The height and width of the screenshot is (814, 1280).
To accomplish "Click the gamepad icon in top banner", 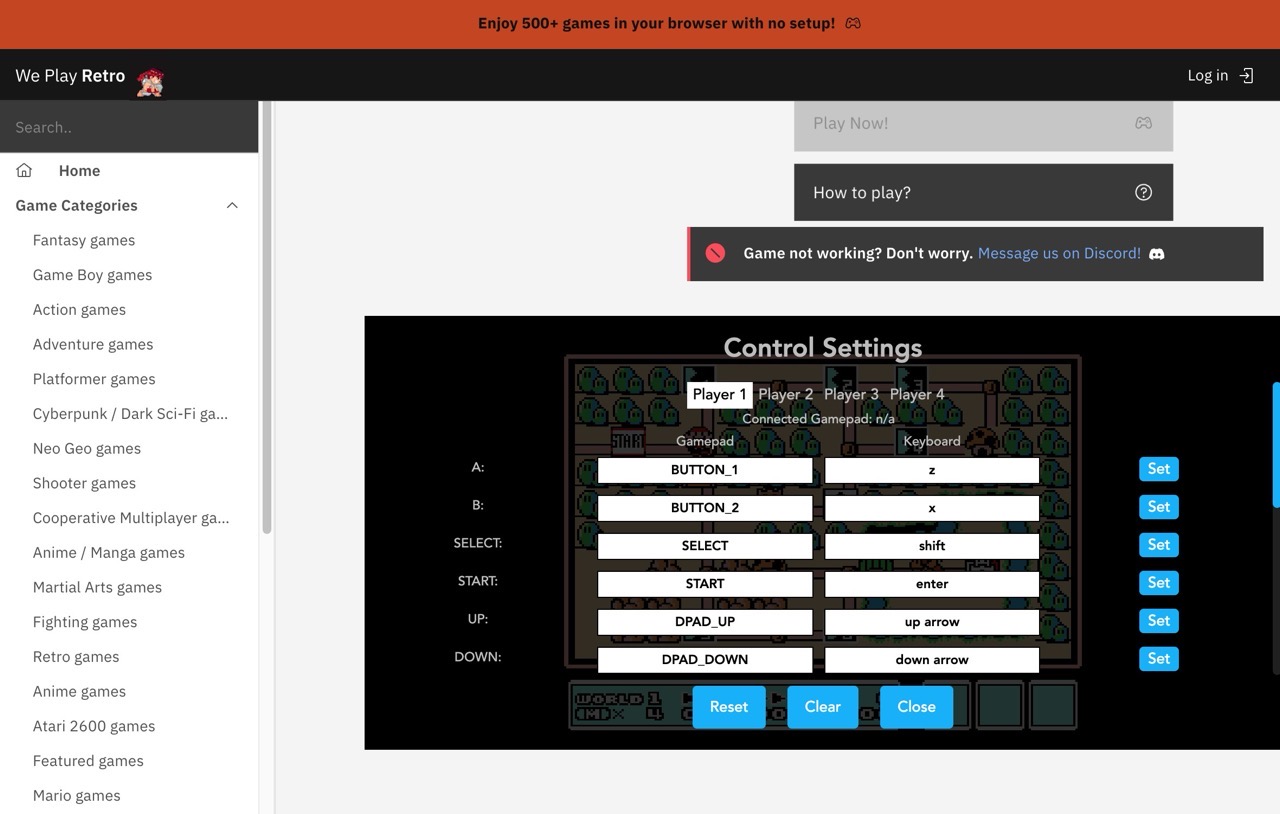I will [853, 23].
